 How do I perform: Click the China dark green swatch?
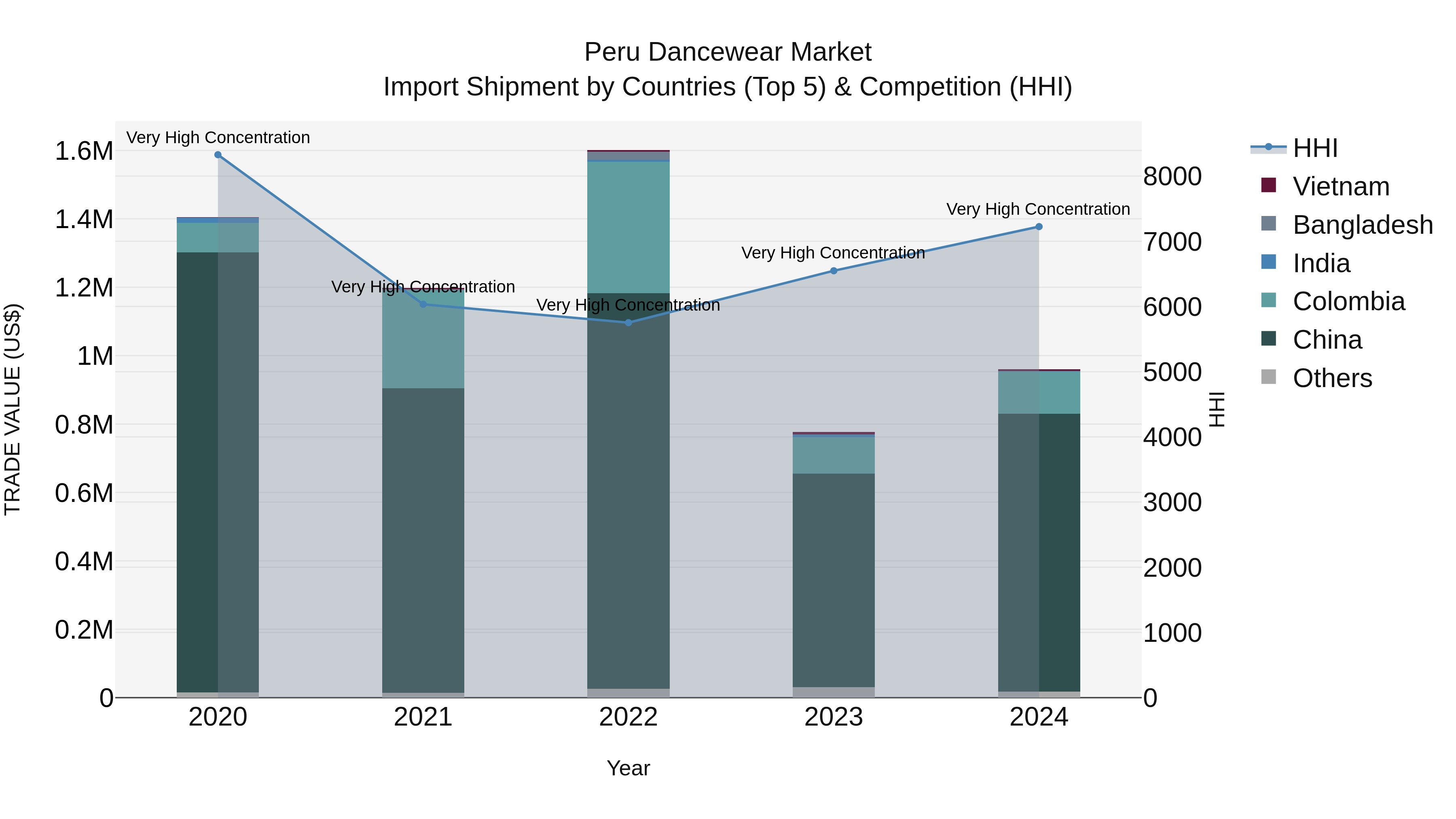1269,339
